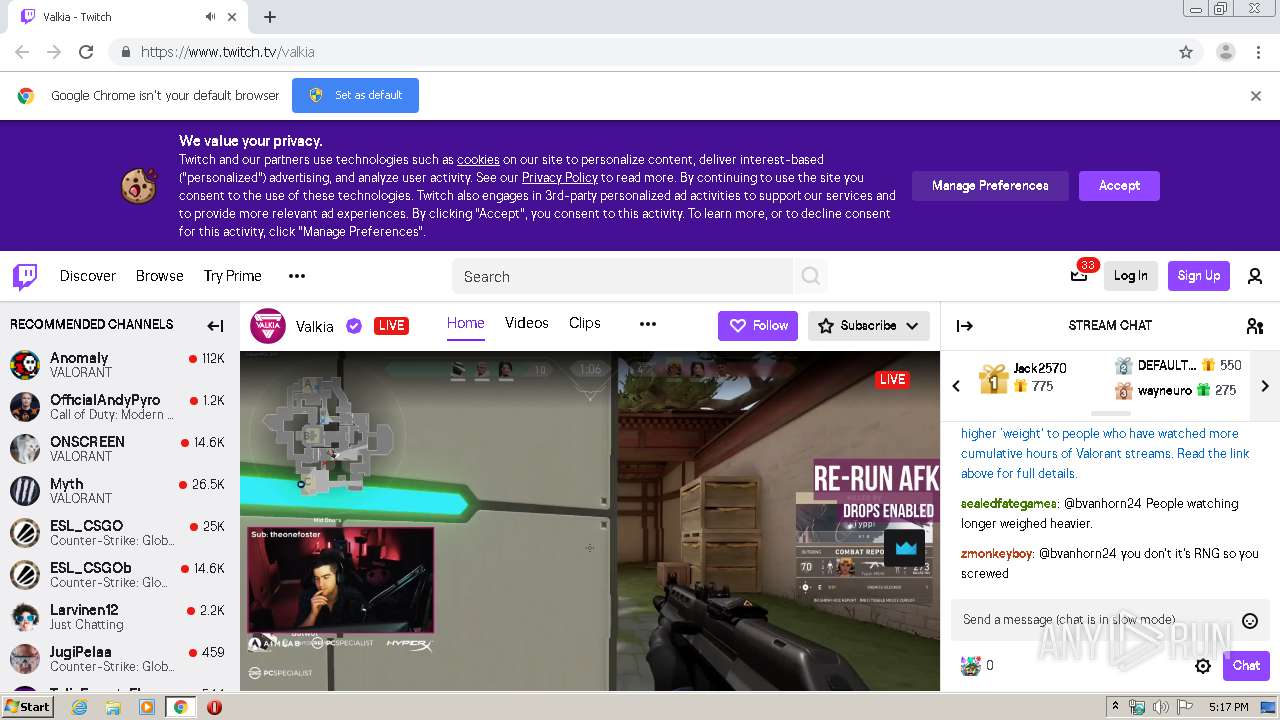
Task: Click the Sign Up button
Action: click(x=1199, y=276)
